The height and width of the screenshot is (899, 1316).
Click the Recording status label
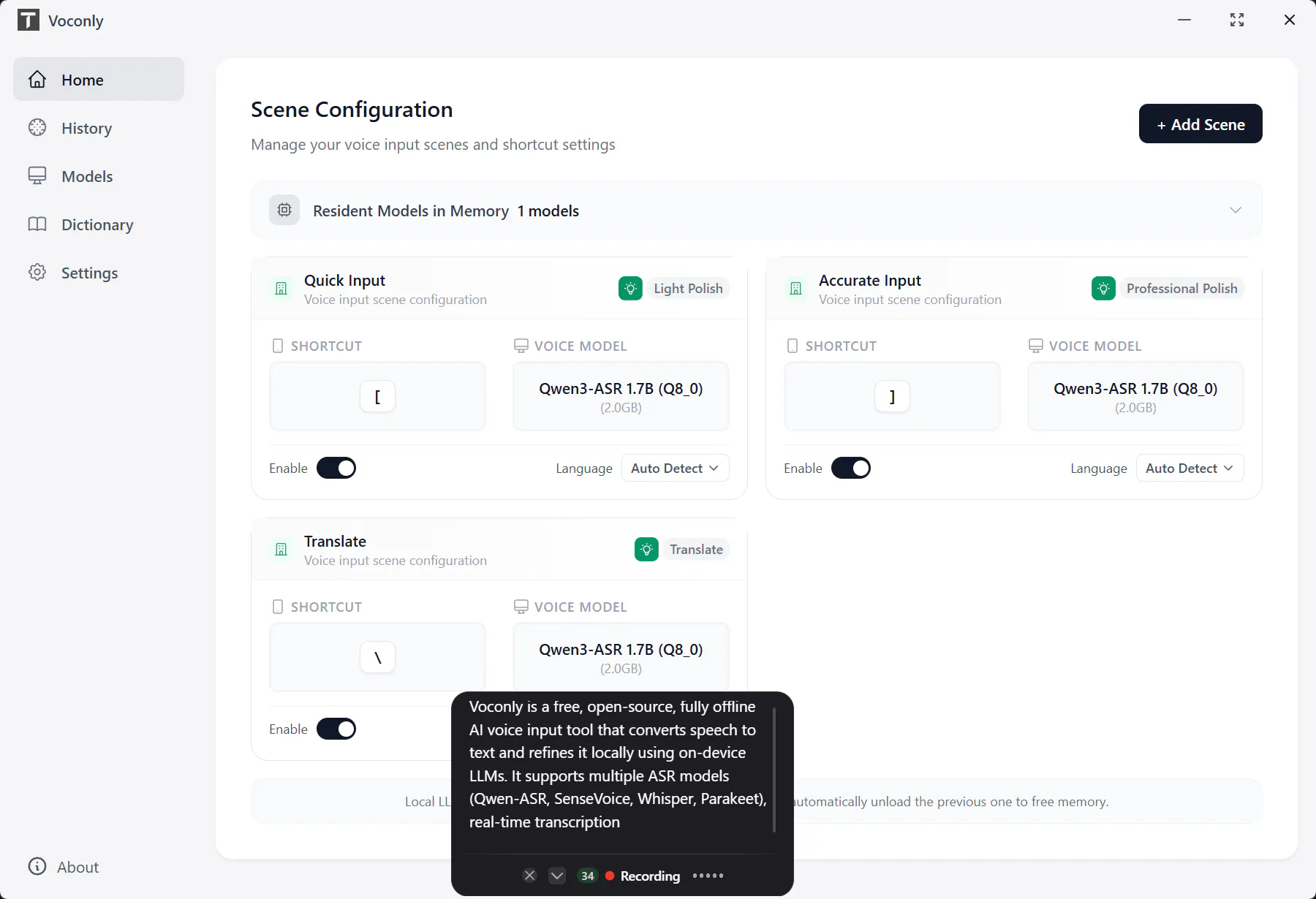pos(650,876)
